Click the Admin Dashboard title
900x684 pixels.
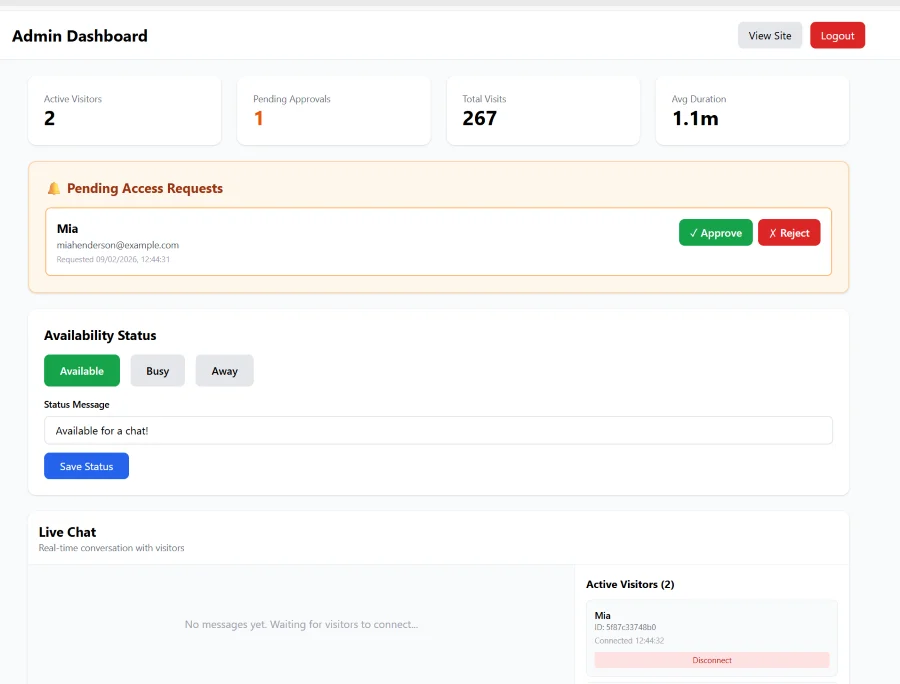point(78,35)
